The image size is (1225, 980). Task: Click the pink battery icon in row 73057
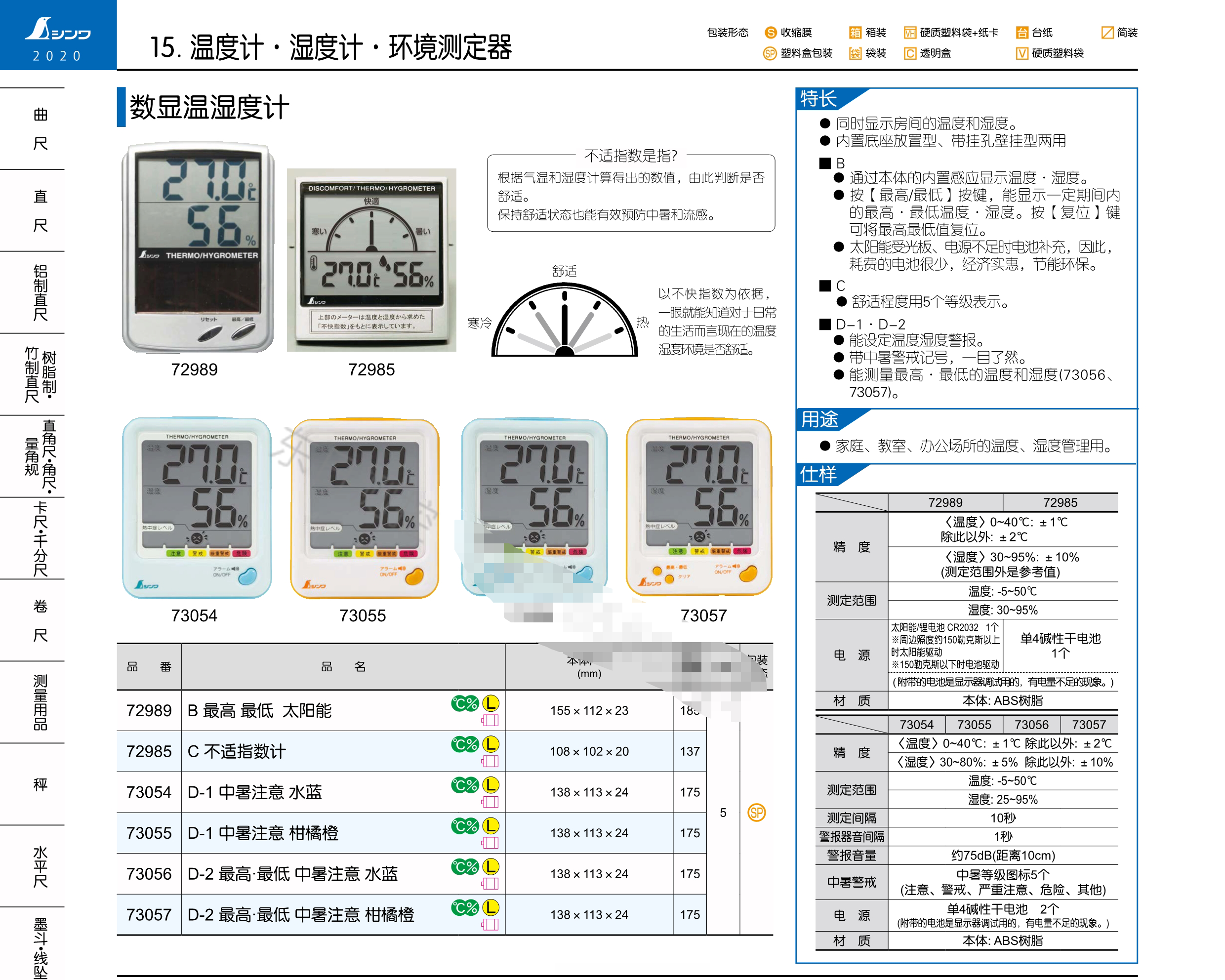490,925
